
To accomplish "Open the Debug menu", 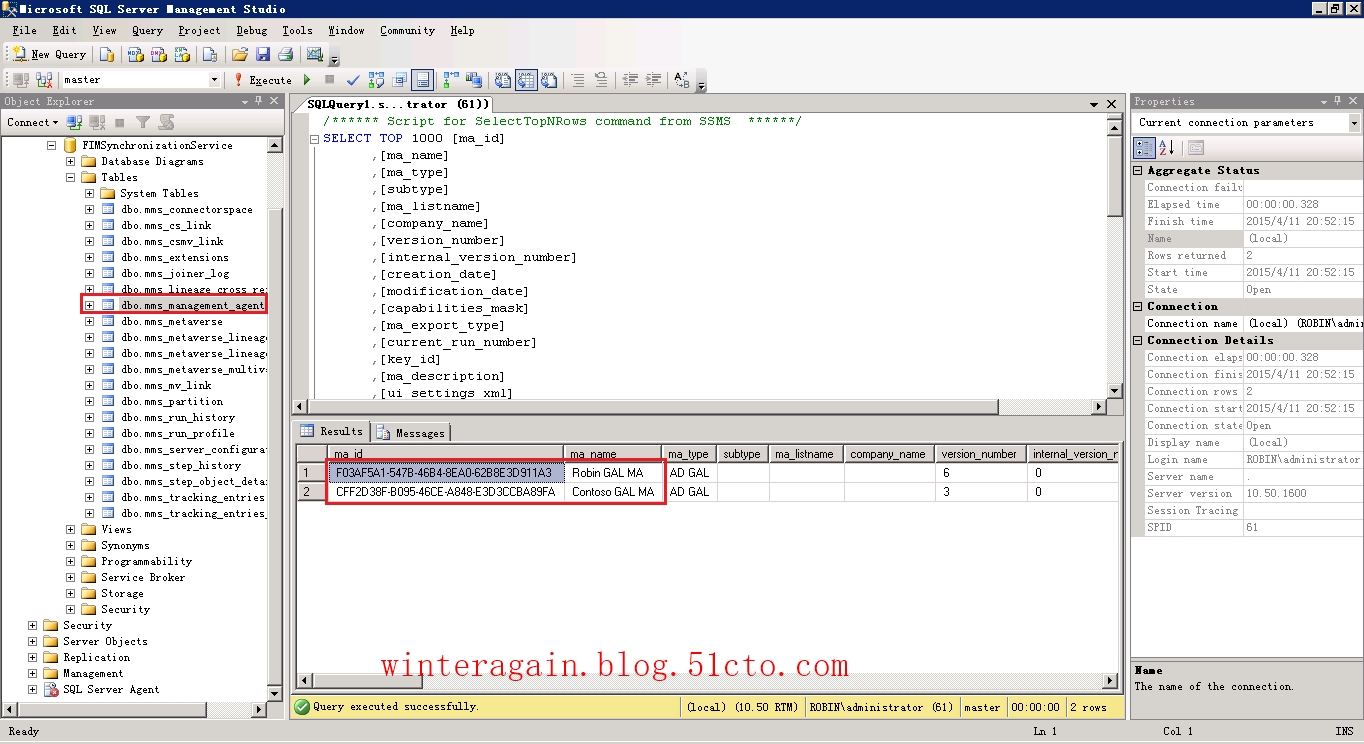I will (x=251, y=30).
